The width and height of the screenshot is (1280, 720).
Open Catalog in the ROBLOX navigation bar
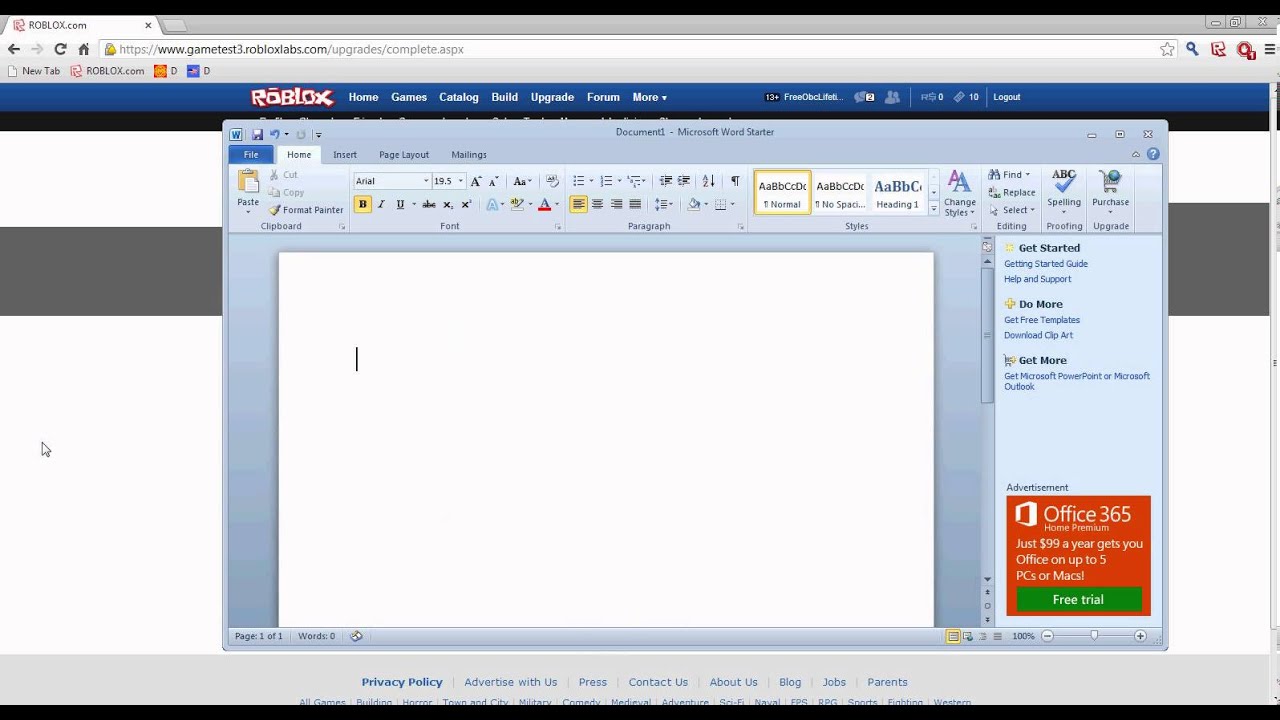point(459,97)
